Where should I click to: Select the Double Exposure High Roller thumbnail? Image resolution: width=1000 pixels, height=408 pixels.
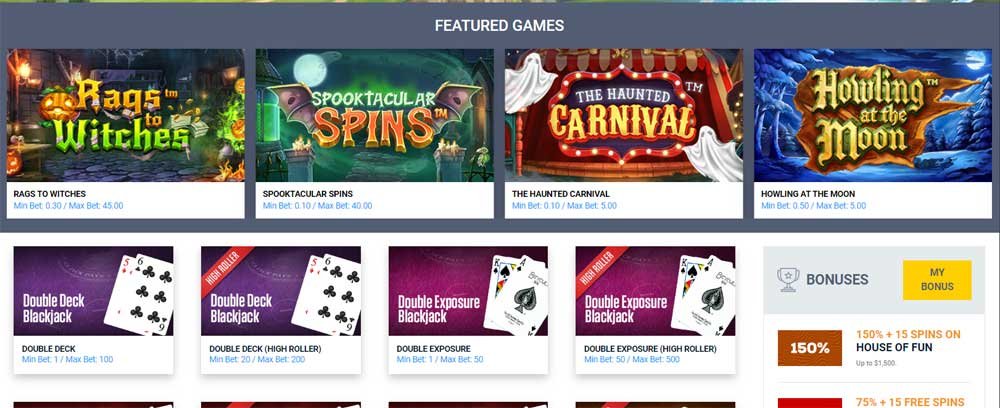655,291
